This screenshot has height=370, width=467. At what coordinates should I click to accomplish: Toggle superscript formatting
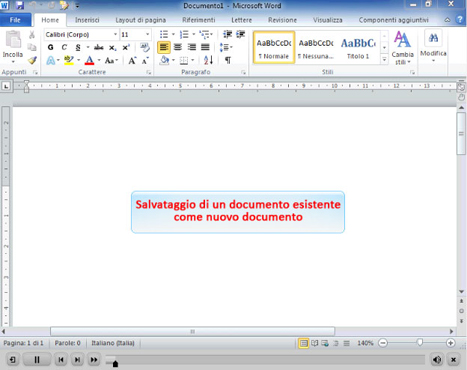click(126, 47)
